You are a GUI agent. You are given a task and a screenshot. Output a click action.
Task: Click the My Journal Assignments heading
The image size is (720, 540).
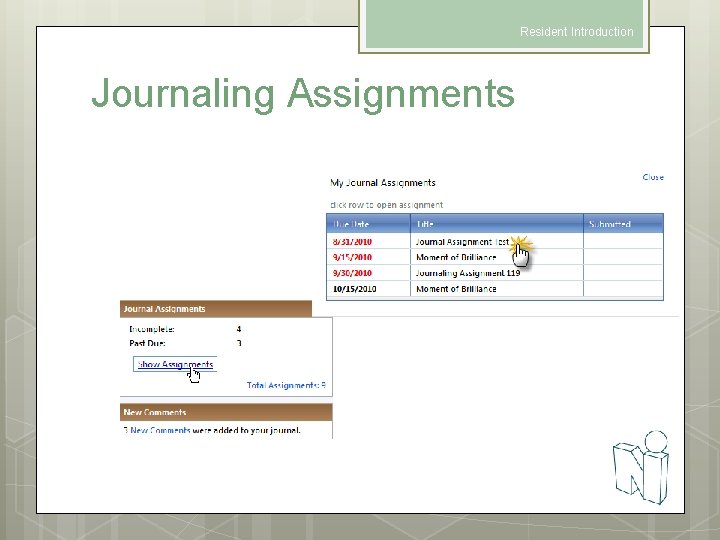383,182
